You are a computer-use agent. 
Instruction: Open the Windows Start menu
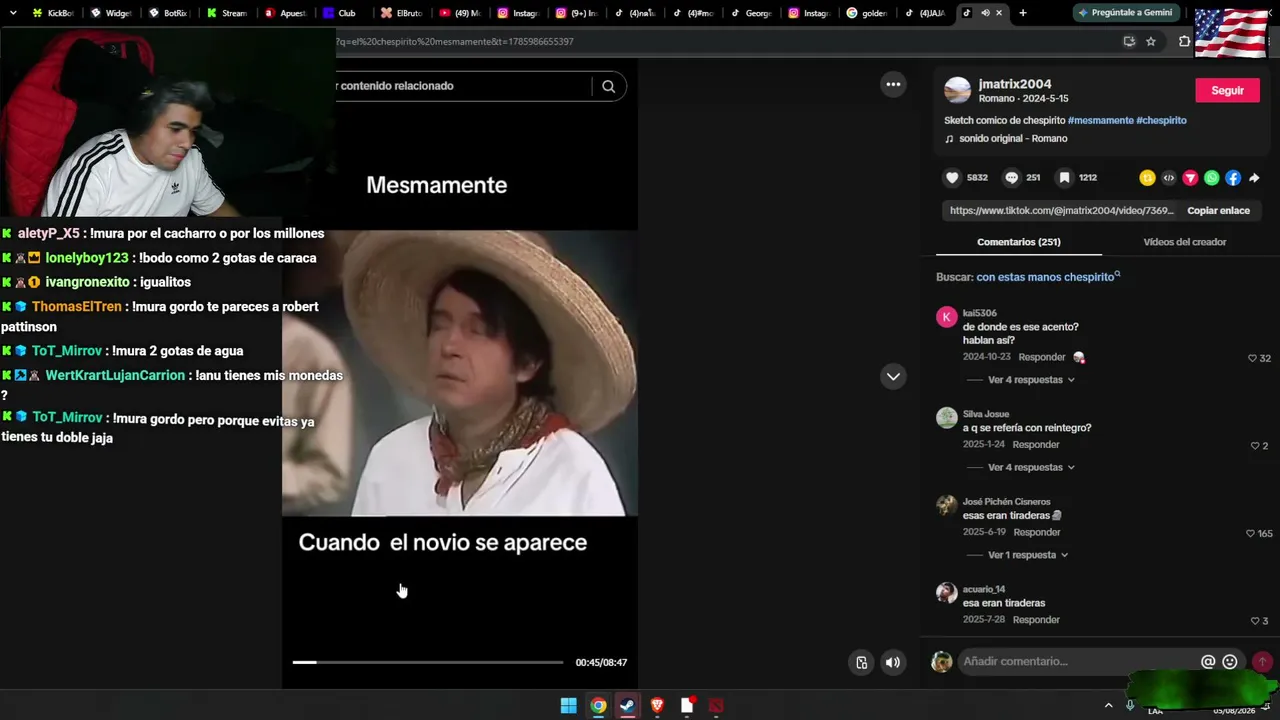coord(568,706)
